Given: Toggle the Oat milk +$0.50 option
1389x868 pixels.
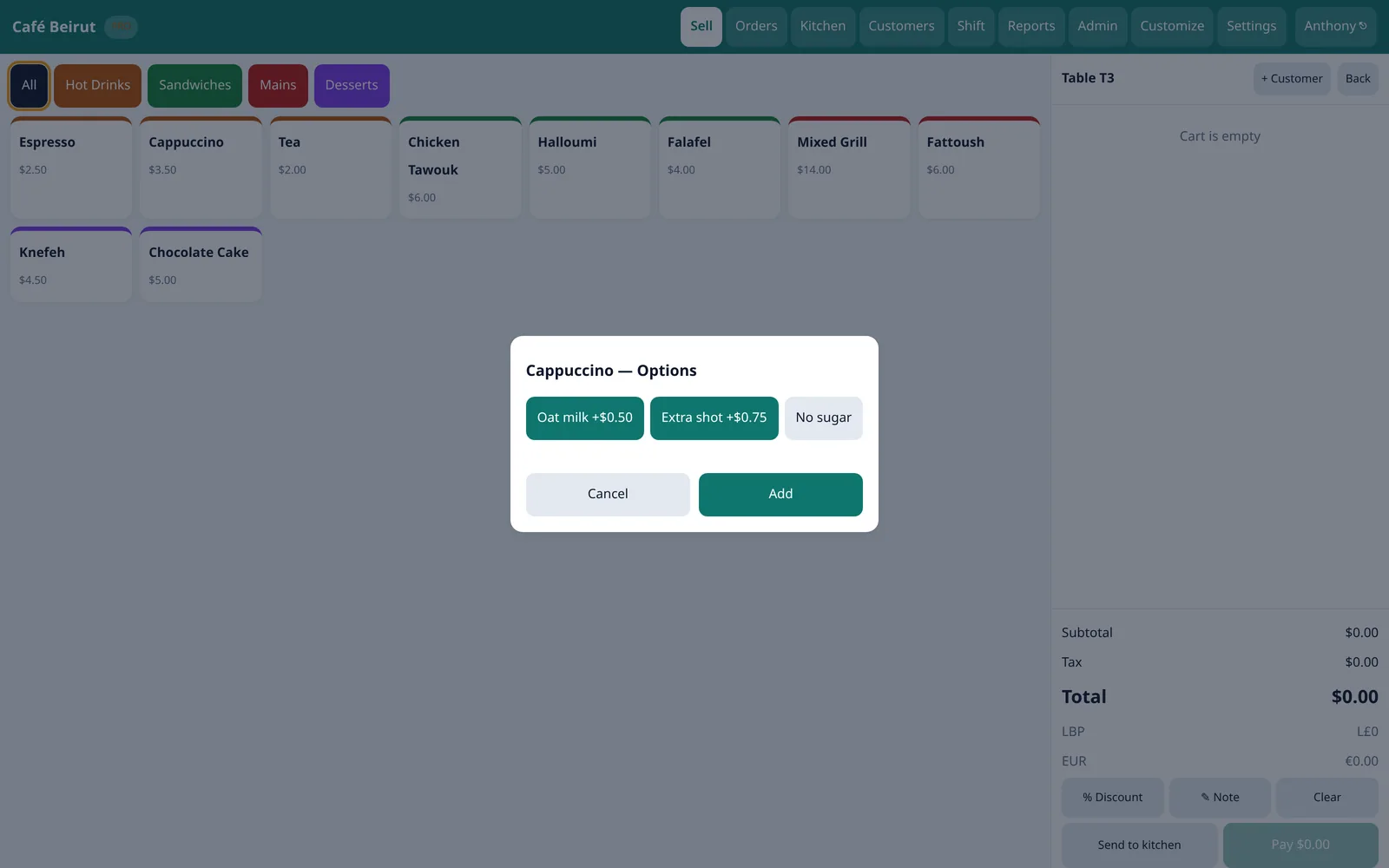Looking at the screenshot, I should coord(584,418).
